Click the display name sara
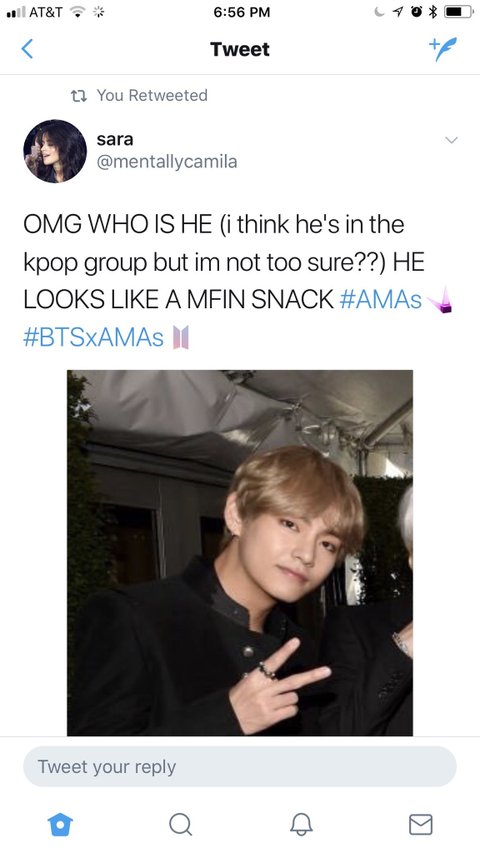This screenshot has width=480, height=853. click(115, 139)
